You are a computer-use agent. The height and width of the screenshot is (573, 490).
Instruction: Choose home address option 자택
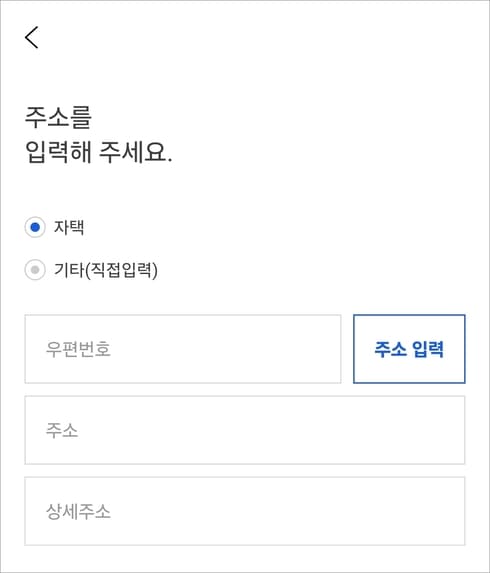[x=35, y=227]
